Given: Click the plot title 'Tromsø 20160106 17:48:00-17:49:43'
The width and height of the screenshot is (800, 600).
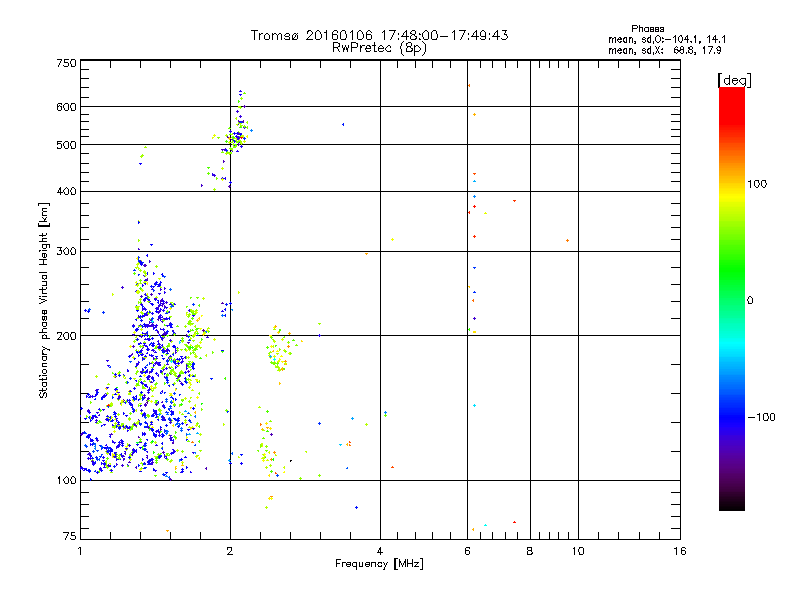Looking at the screenshot, I should (x=379, y=35).
